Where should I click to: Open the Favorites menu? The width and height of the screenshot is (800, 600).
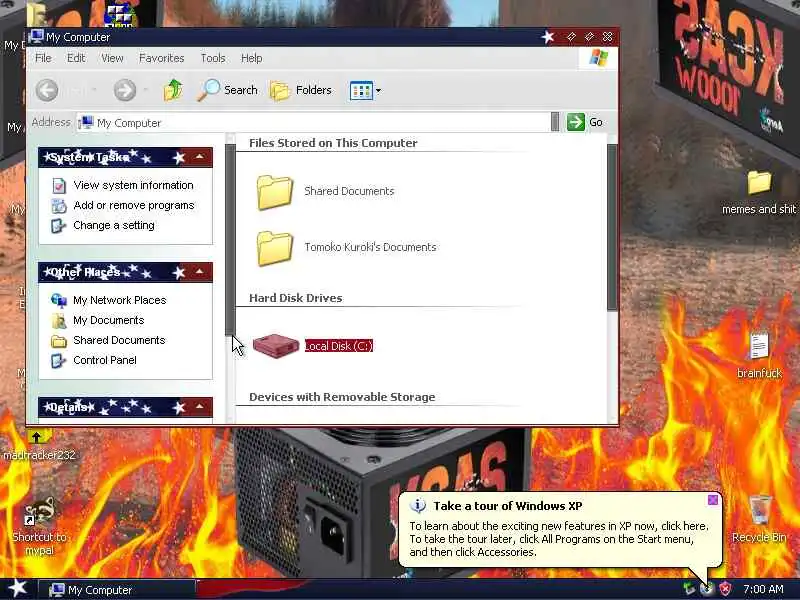pos(161,58)
